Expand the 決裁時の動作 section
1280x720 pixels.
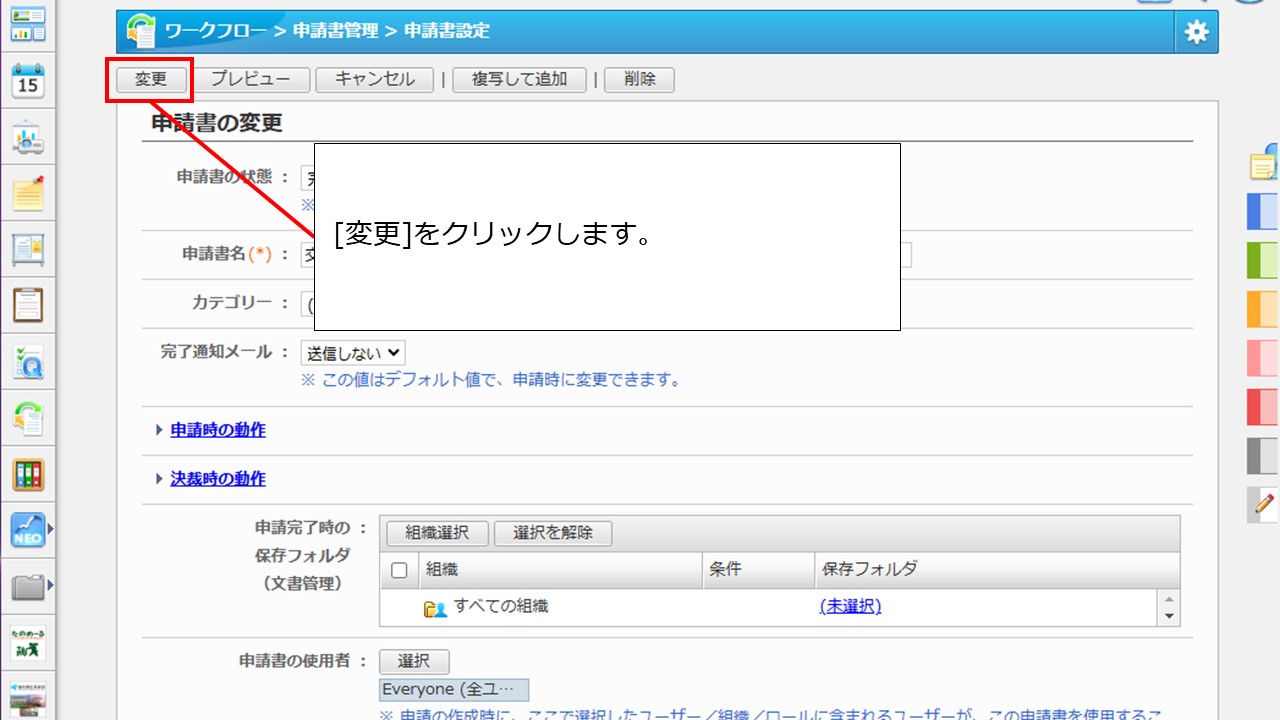[x=217, y=479]
